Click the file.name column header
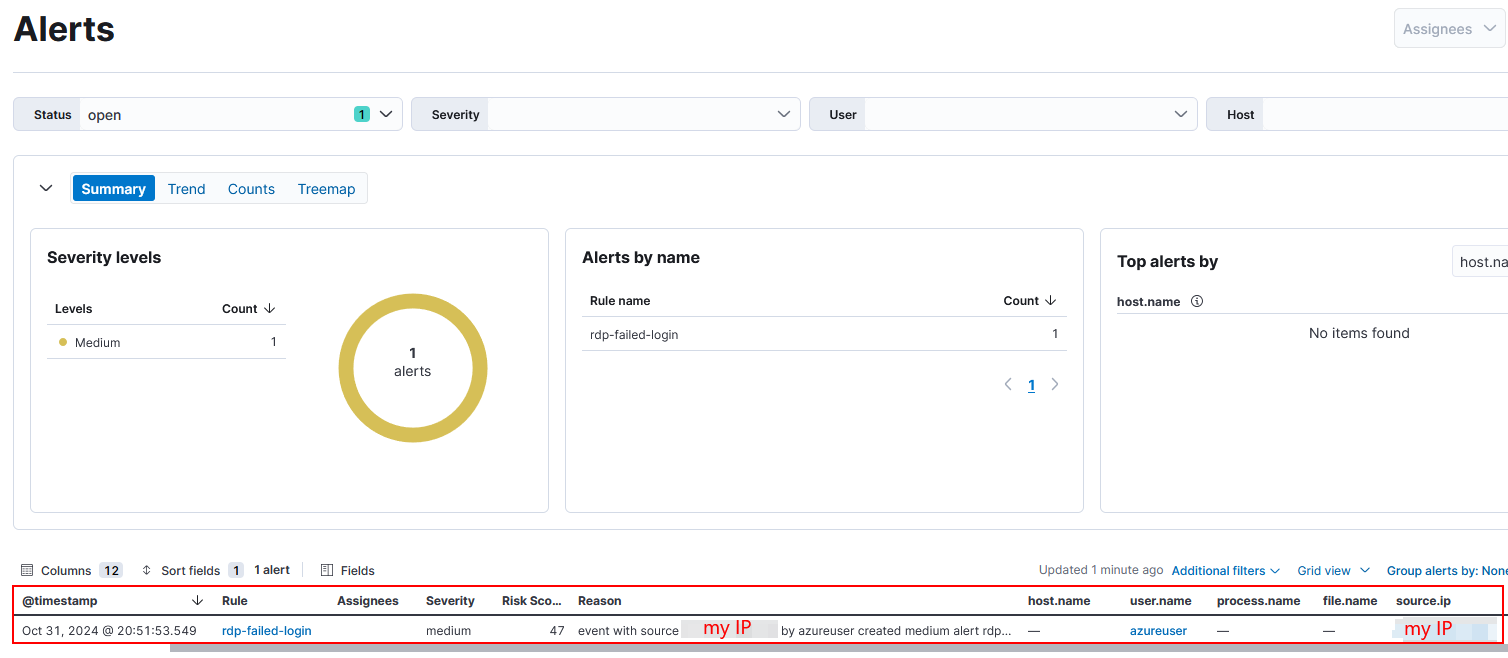 coord(1350,601)
